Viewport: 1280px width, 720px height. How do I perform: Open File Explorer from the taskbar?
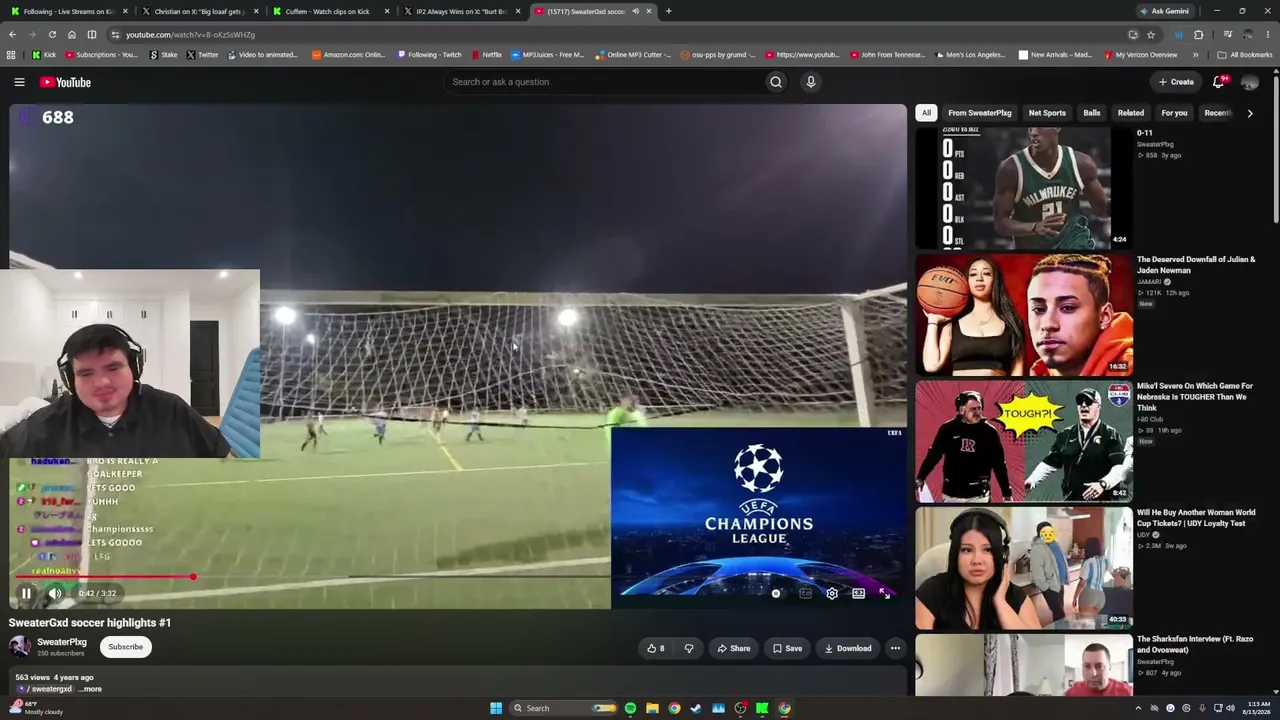click(652, 708)
